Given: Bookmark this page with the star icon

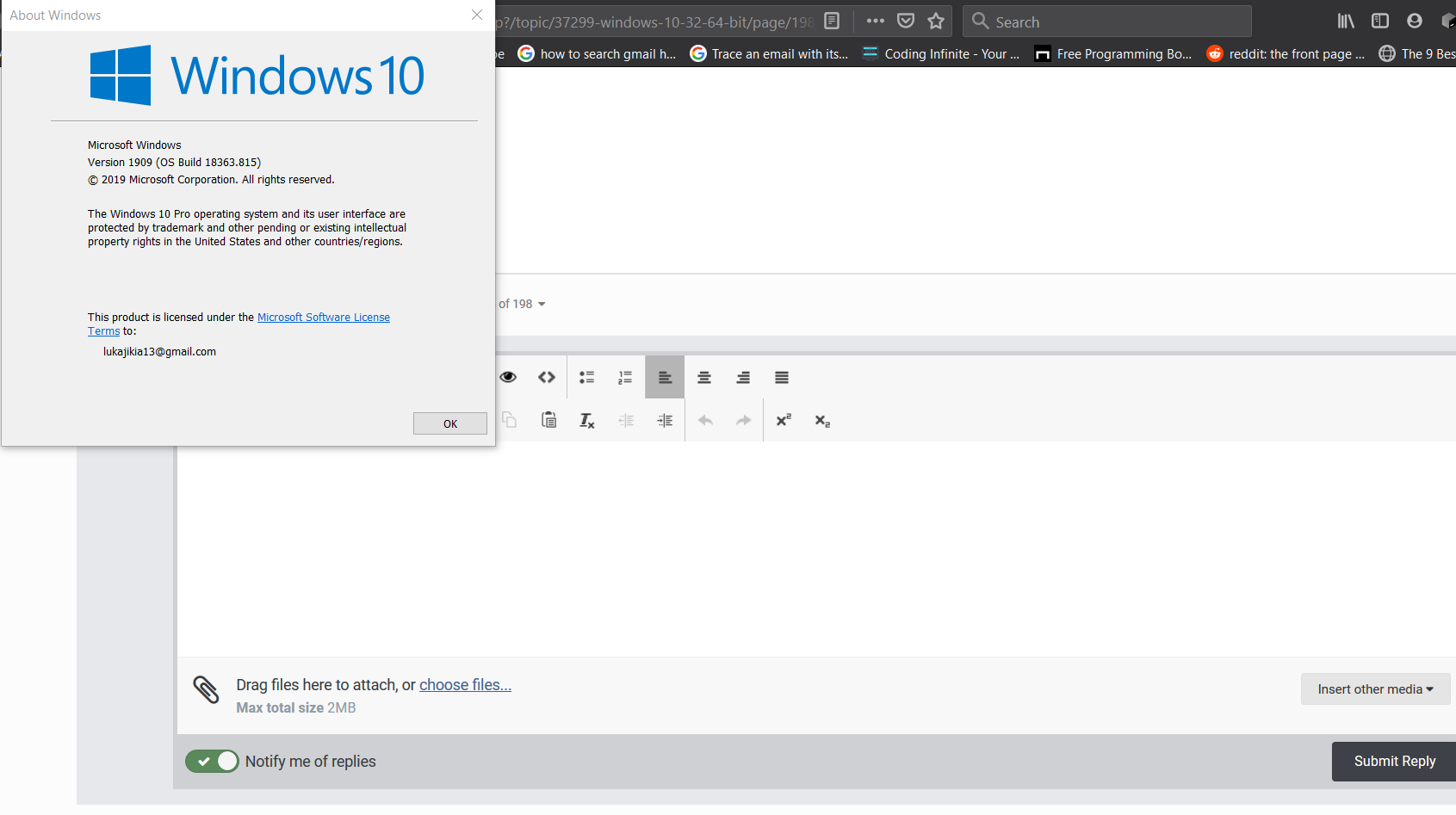Looking at the screenshot, I should pyautogui.click(x=936, y=22).
